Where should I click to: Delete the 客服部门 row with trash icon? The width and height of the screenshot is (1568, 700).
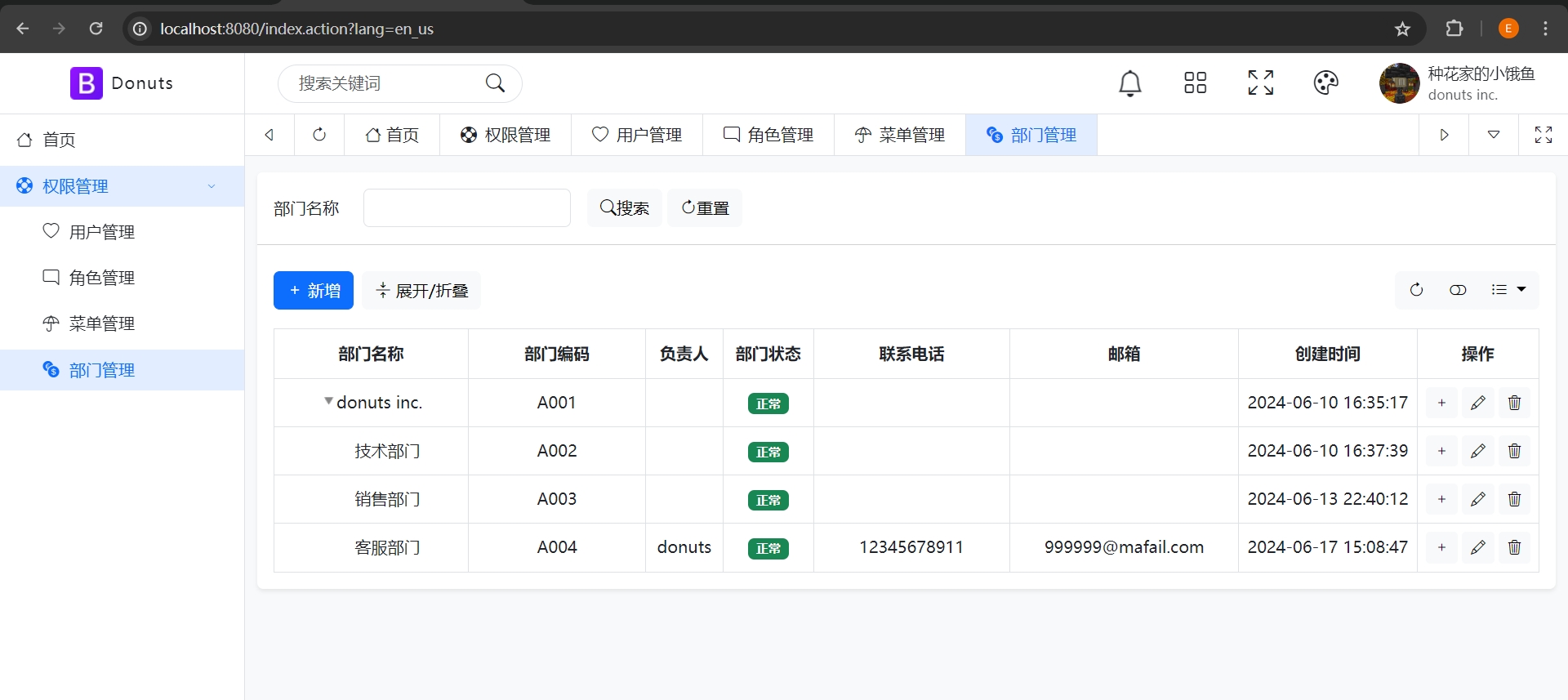1514,547
